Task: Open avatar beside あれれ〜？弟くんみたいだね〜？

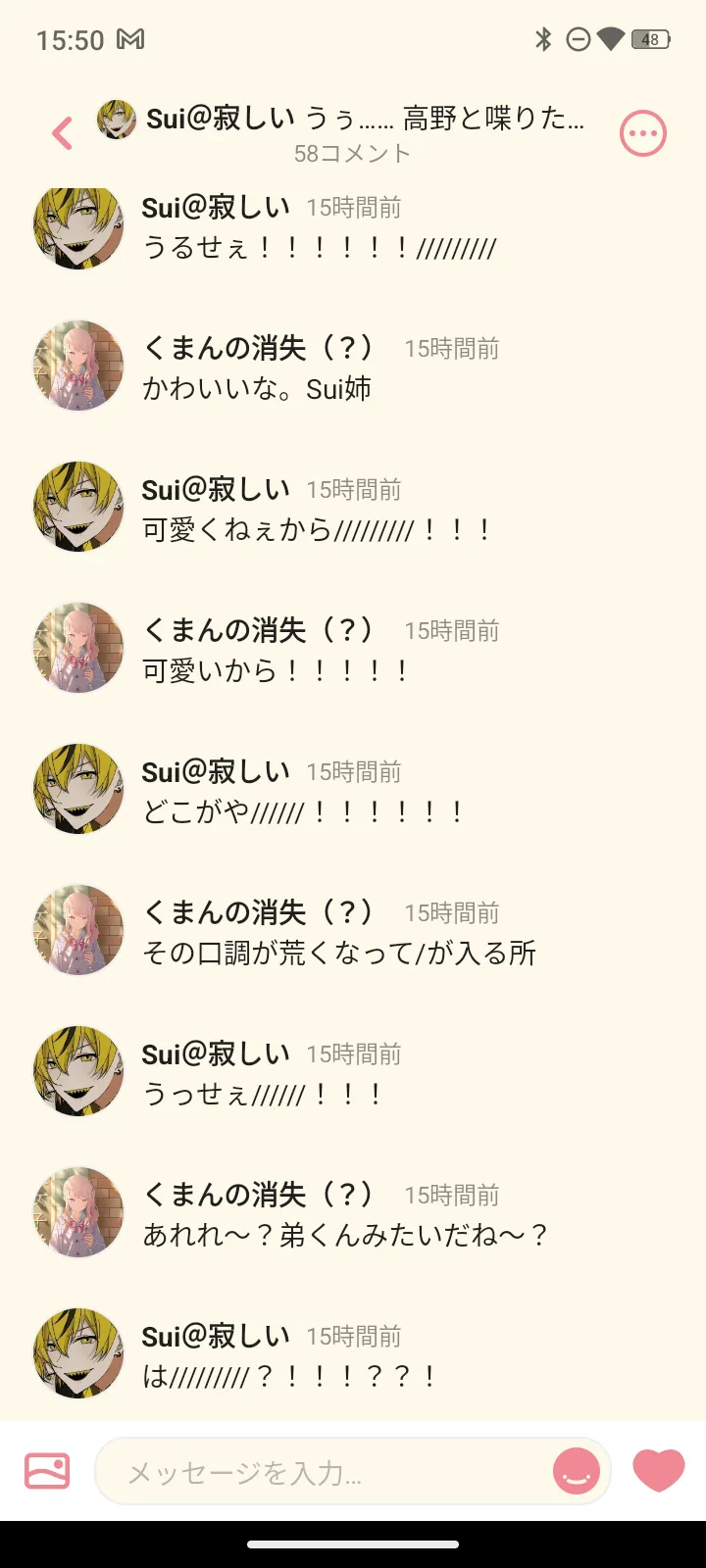Action: [78, 1212]
